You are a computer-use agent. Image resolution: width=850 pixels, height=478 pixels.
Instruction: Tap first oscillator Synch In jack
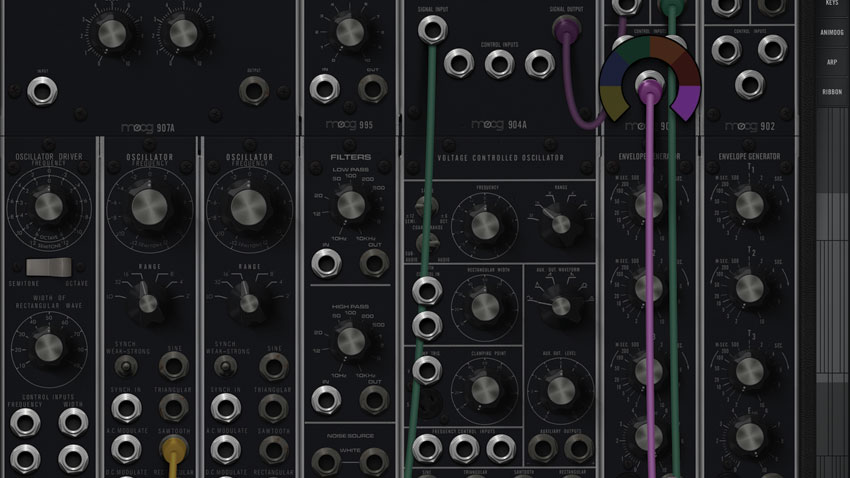tap(126, 408)
